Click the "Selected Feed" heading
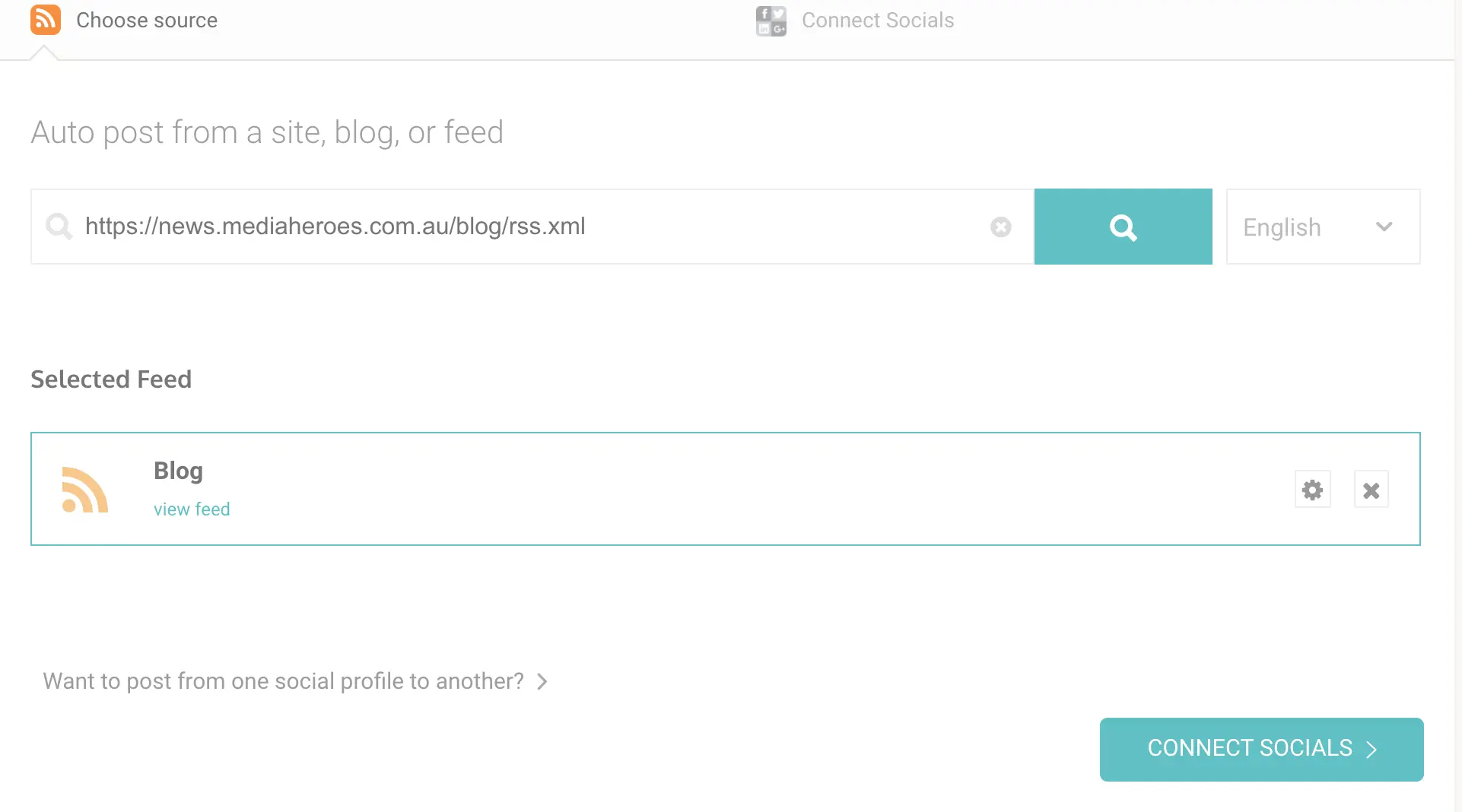Screen dimensions: 1462x812 pos(111,379)
